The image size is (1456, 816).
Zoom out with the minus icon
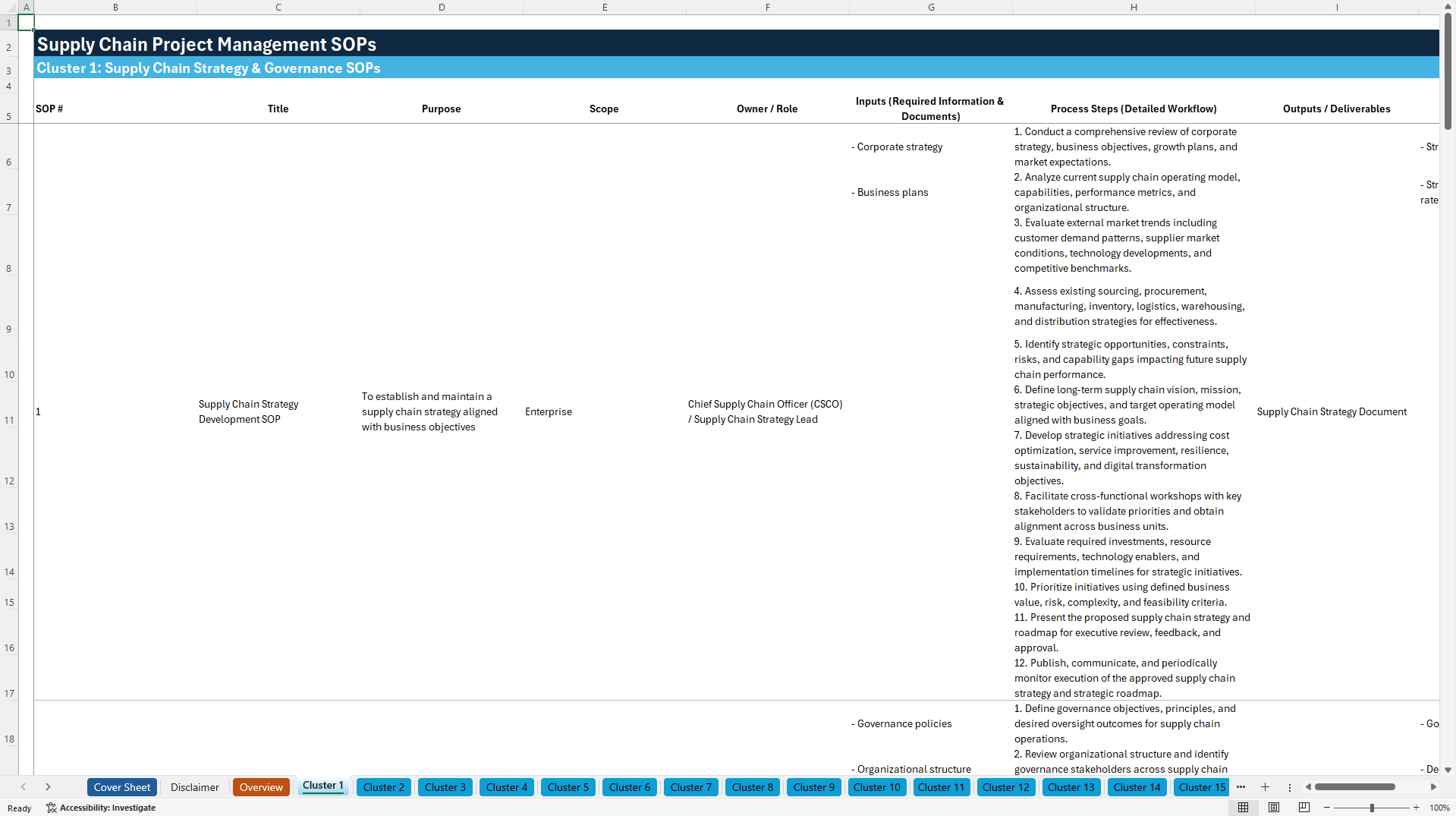tap(1327, 808)
